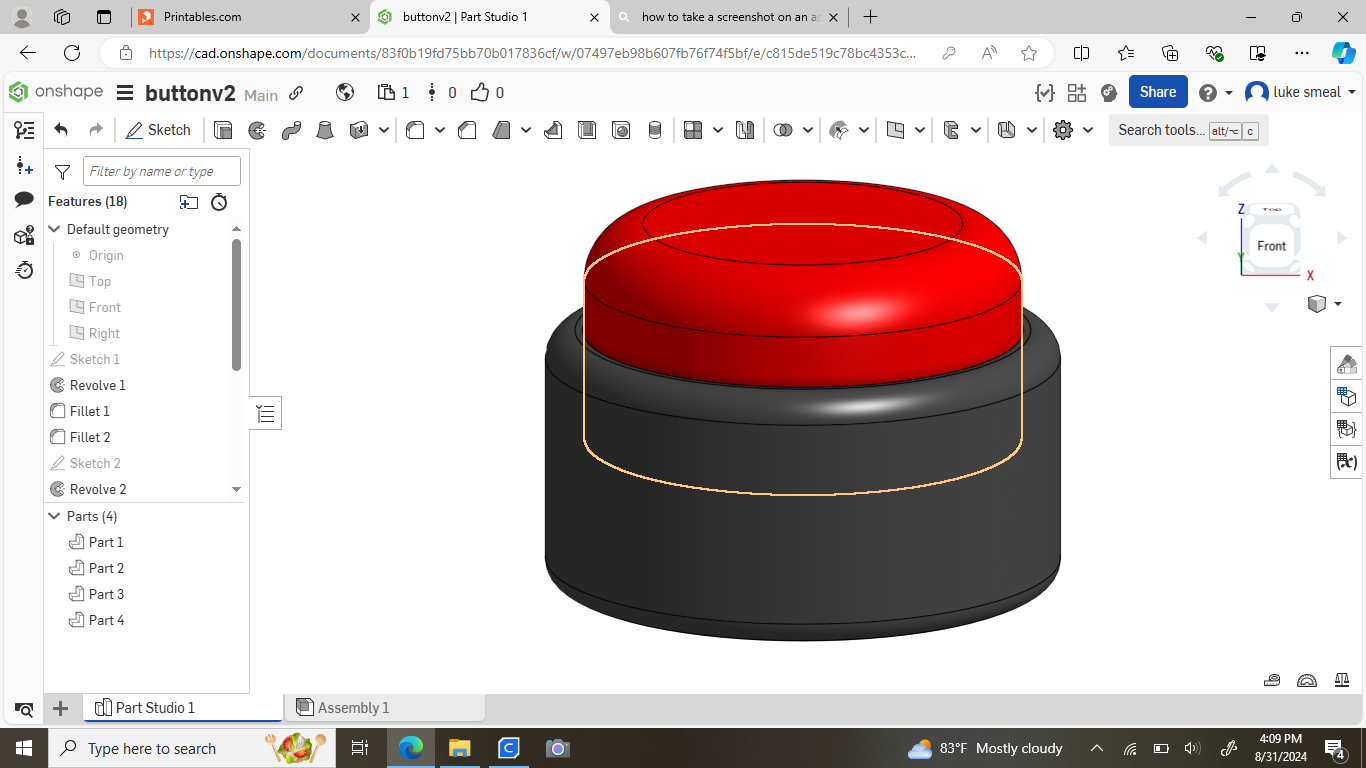Collapse the Parts (4) group
Screen dimensions: 1366x768
tap(55, 516)
